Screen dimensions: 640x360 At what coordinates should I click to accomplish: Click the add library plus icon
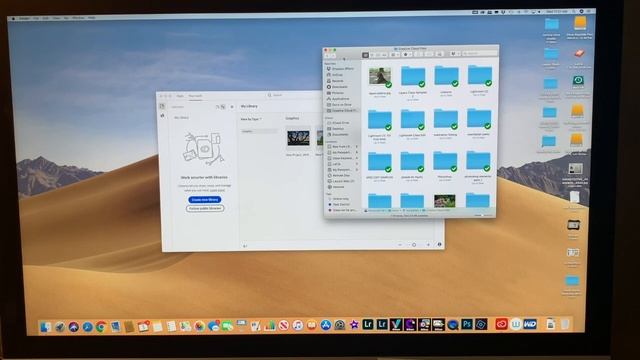[232, 107]
